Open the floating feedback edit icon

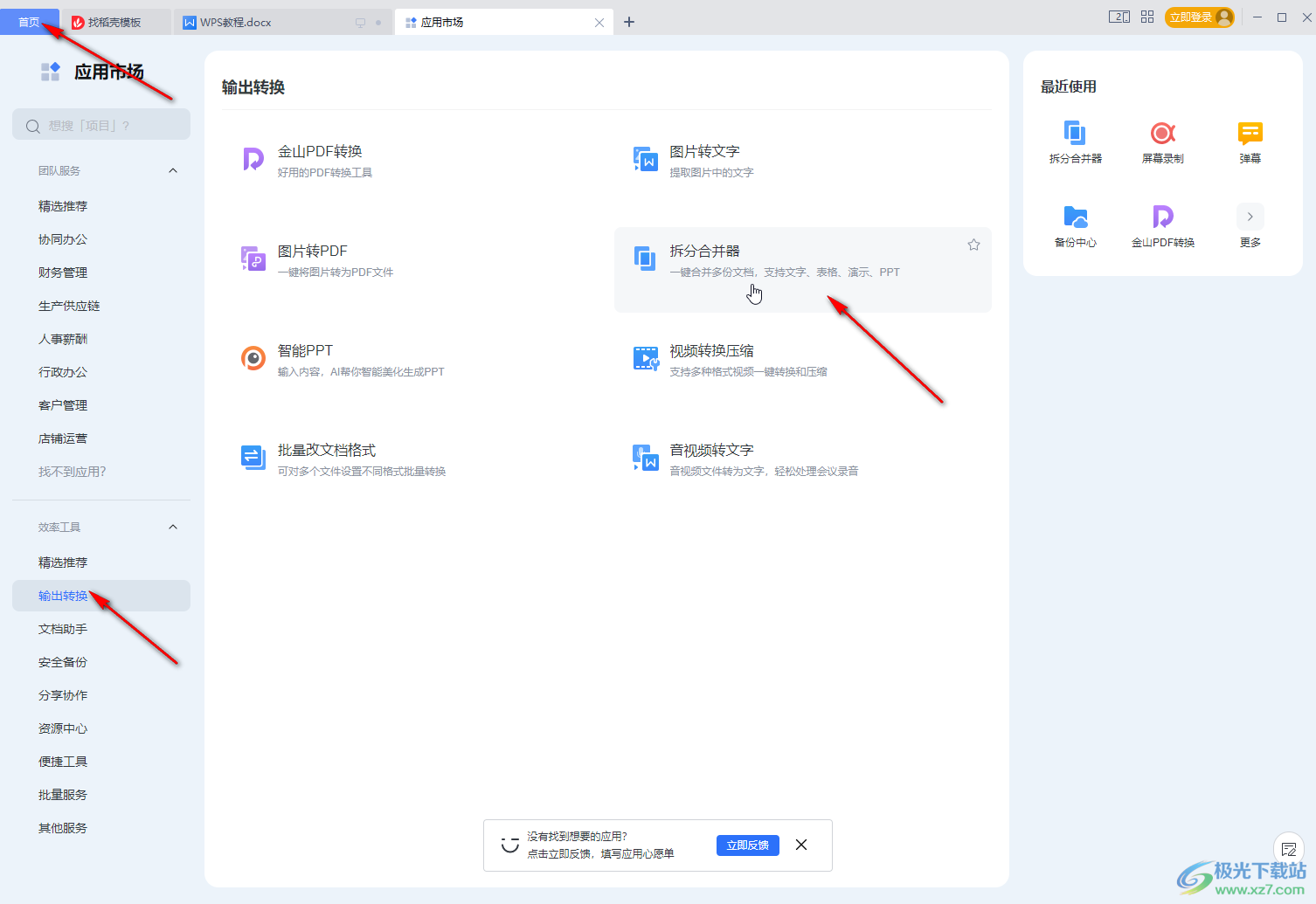pyautogui.click(x=1289, y=848)
